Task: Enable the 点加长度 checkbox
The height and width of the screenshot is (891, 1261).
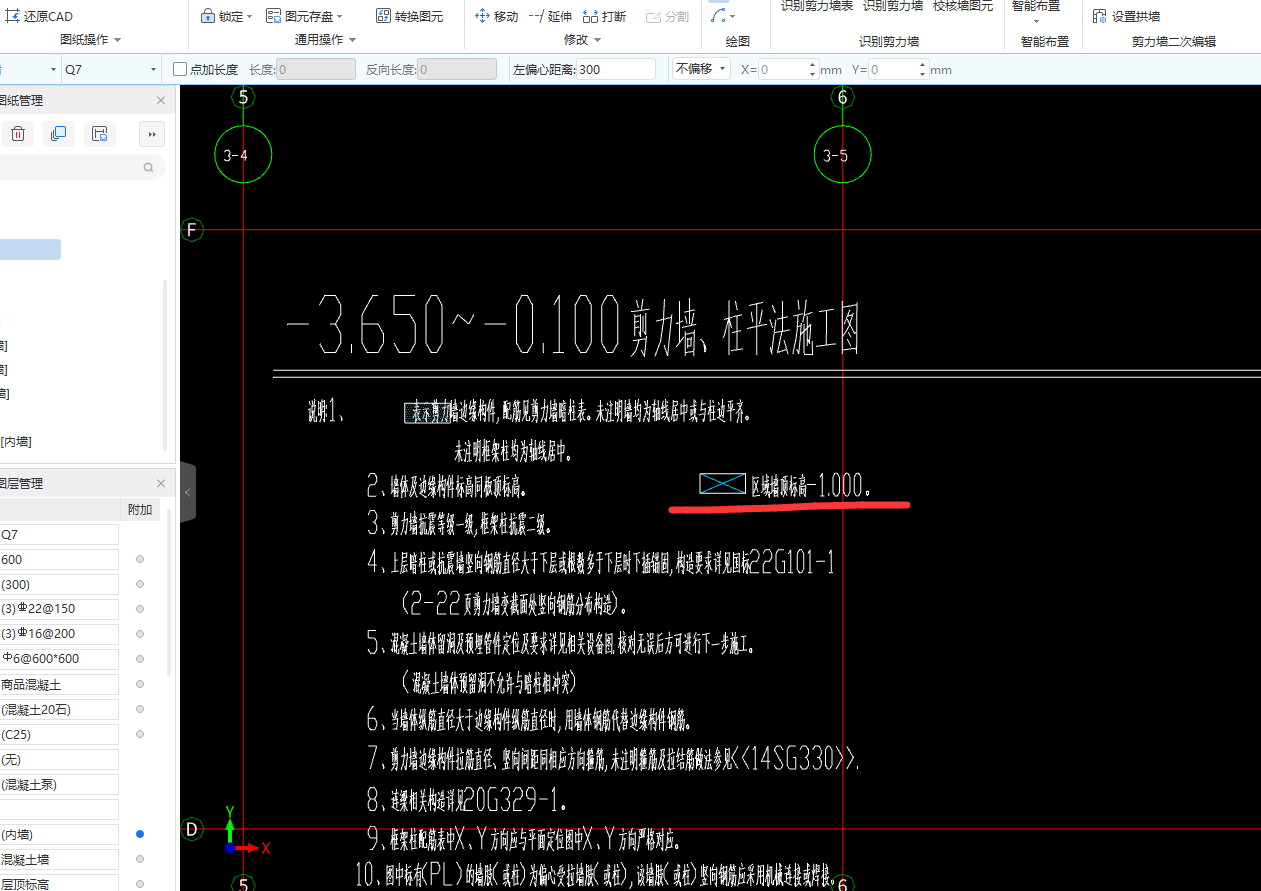Action: pos(180,69)
